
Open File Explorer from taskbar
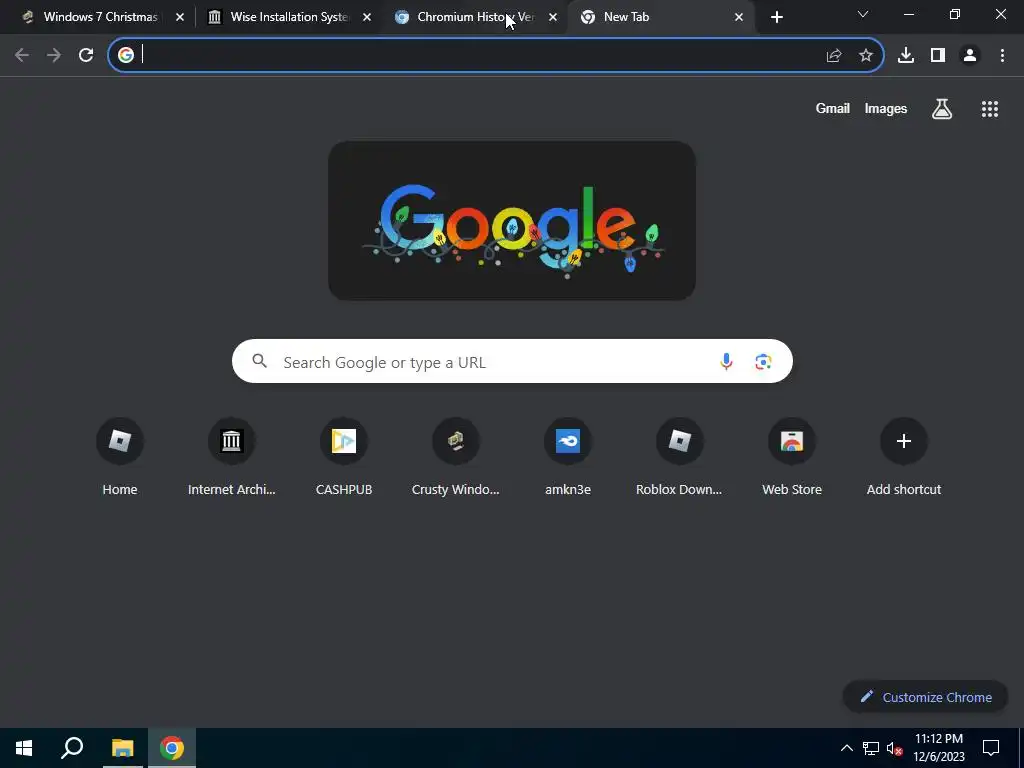click(122, 748)
